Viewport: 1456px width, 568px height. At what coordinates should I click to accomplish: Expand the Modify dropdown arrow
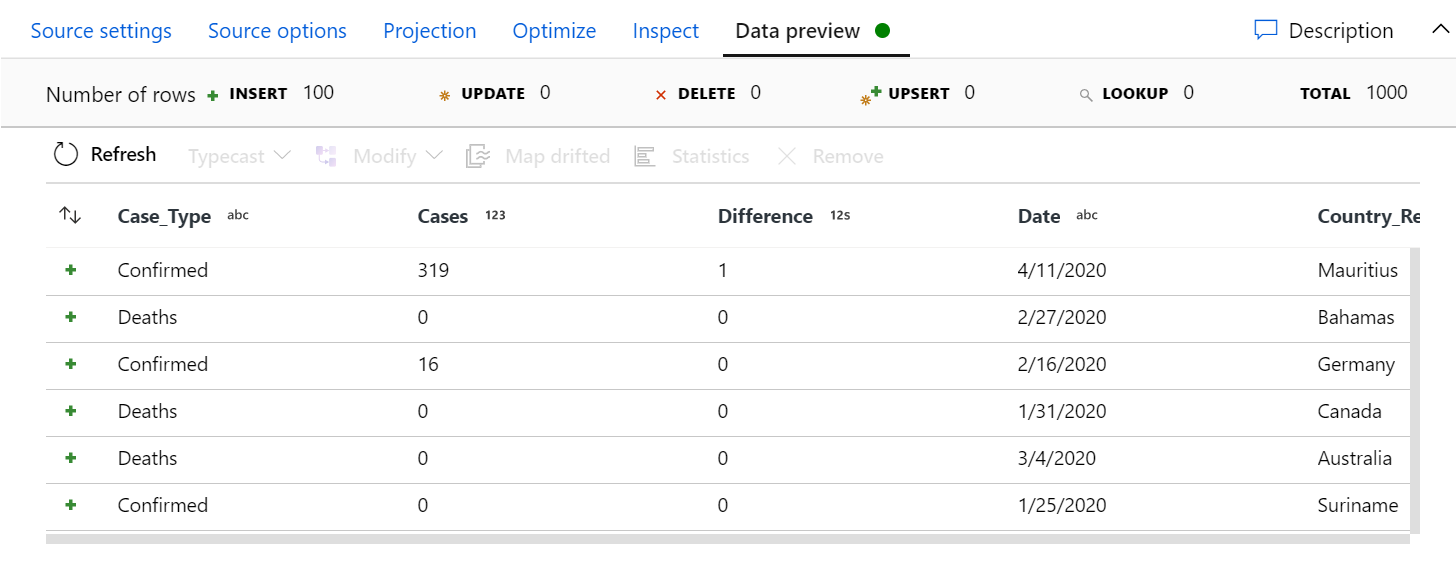pos(434,156)
